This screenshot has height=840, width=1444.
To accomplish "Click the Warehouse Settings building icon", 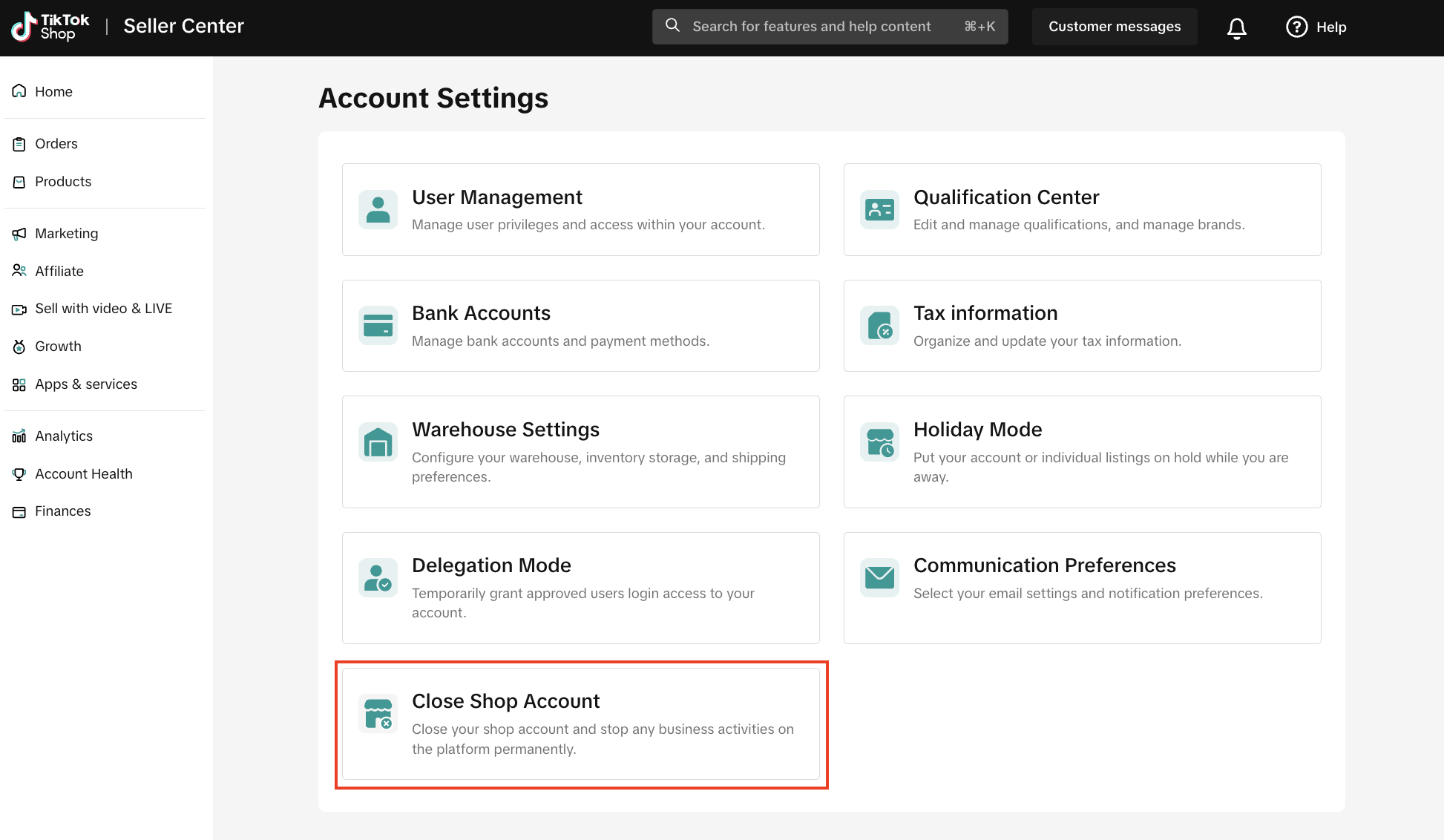I will 378,442.
